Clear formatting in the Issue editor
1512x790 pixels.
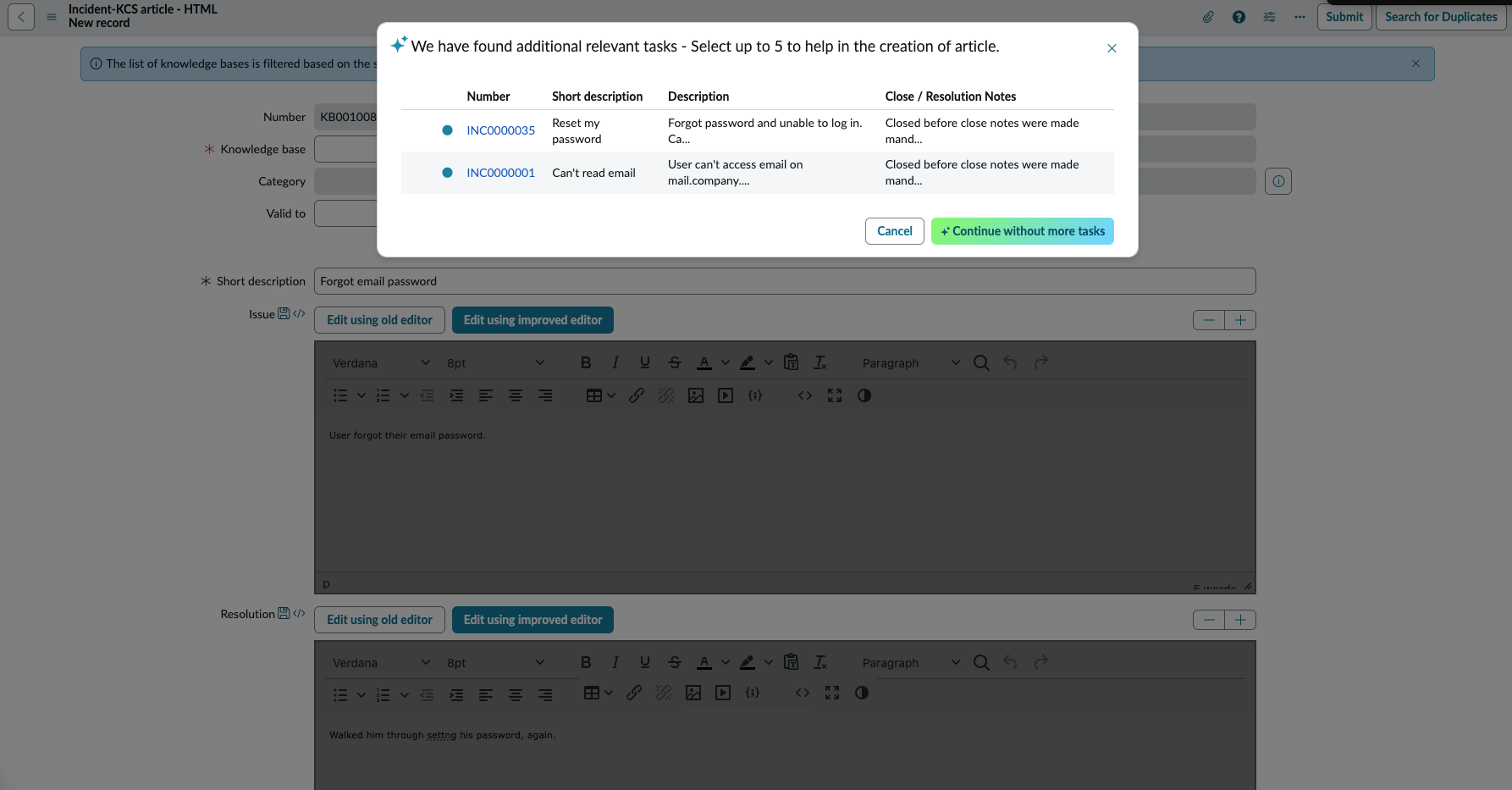coord(820,362)
